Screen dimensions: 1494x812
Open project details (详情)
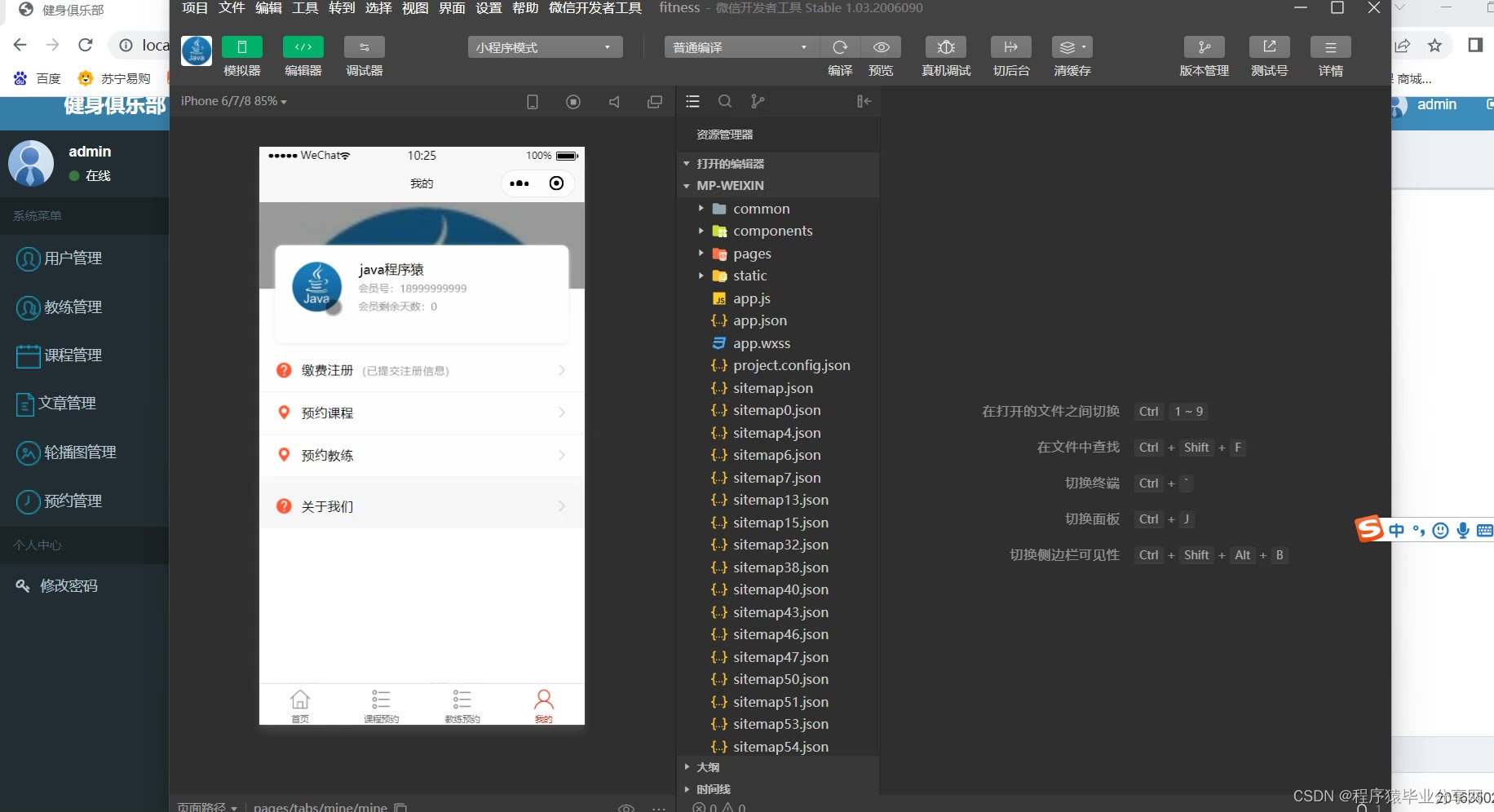[x=1330, y=47]
